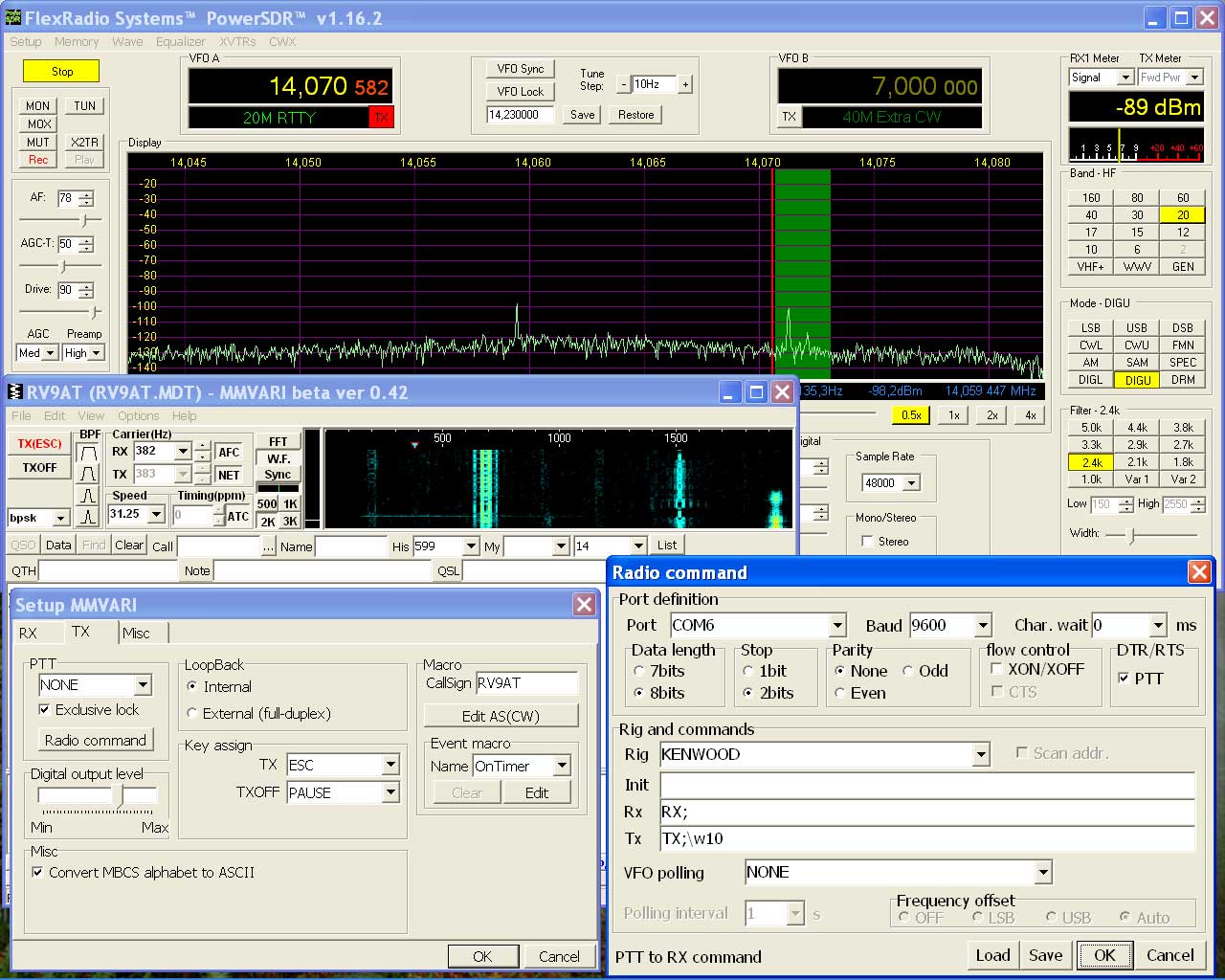Select the 7bits data length option
Image resolution: width=1225 pixels, height=980 pixels.
[639, 671]
